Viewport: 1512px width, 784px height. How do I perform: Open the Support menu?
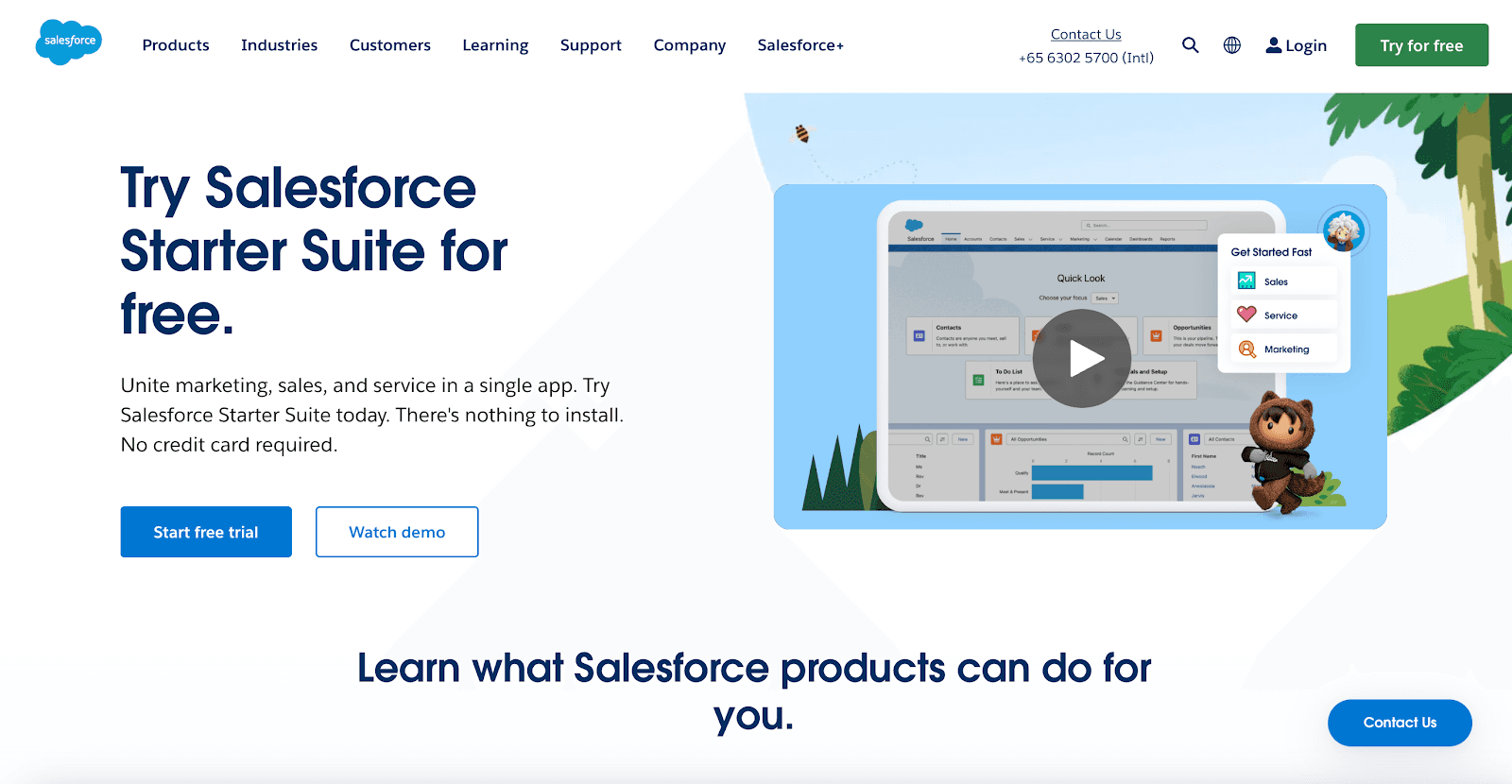(x=591, y=45)
